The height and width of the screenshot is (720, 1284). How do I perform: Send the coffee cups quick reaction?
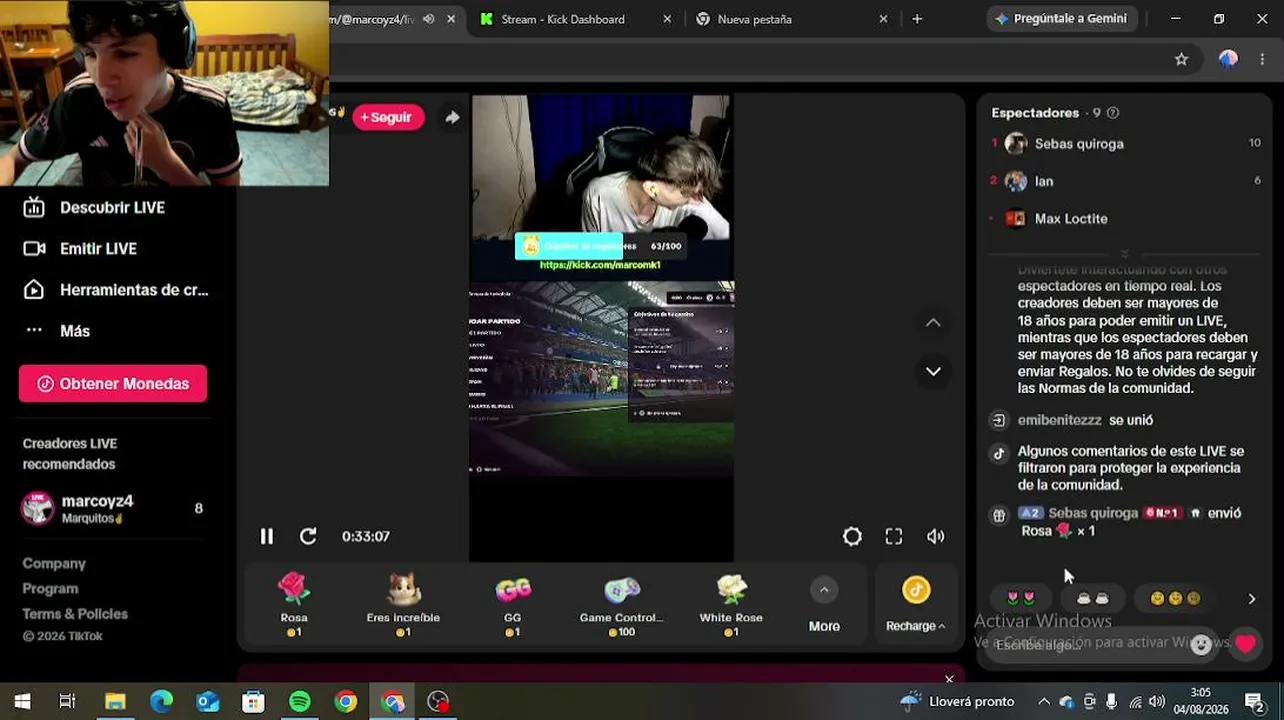coord(1092,599)
